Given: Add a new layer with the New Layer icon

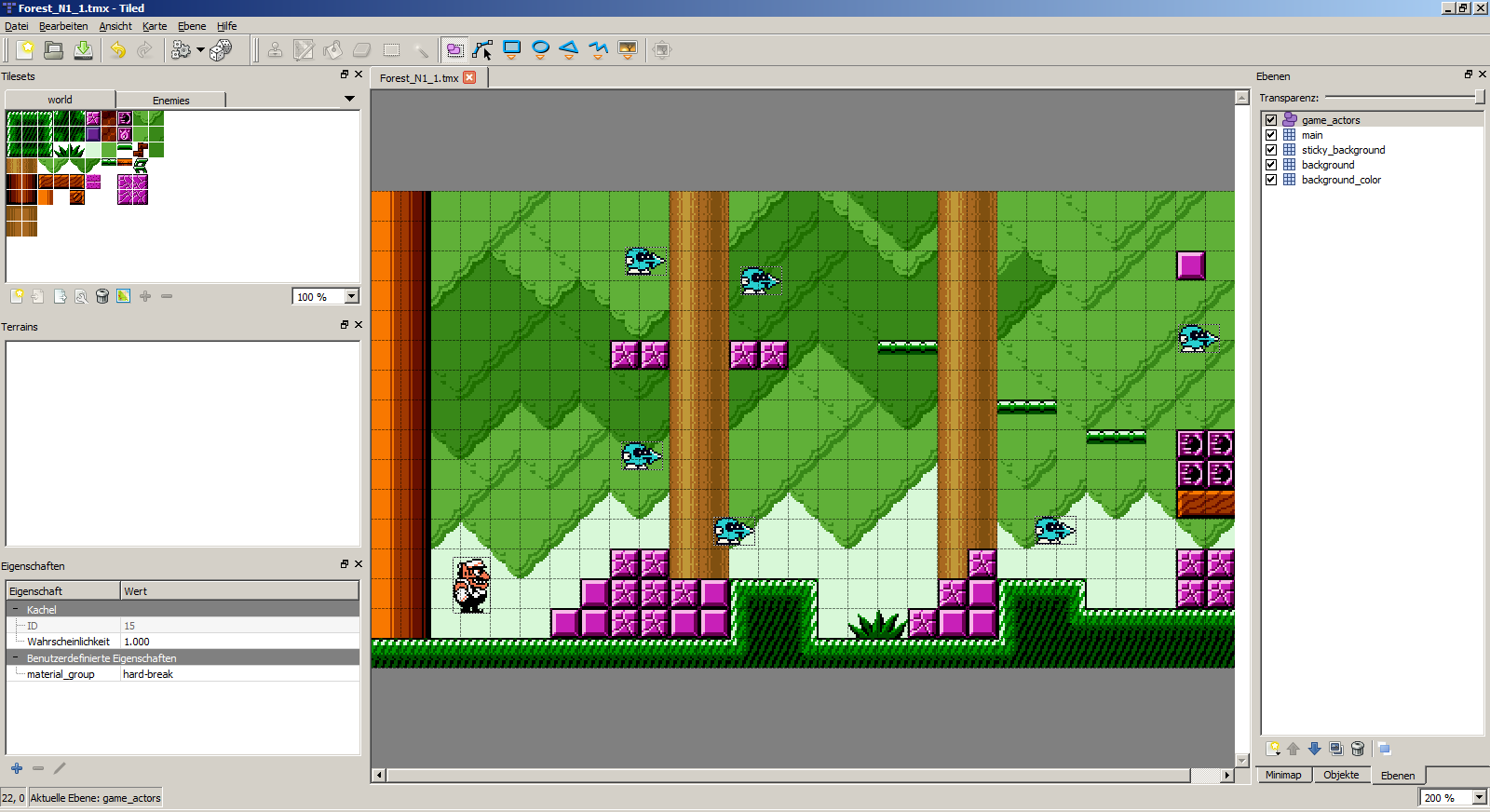Looking at the screenshot, I should pyautogui.click(x=1273, y=749).
